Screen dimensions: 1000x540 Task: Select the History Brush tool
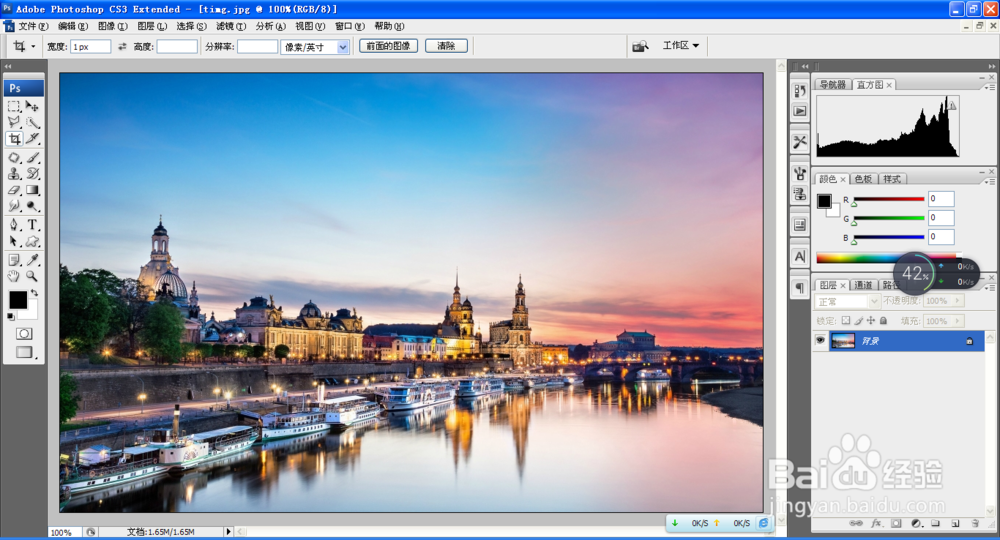tap(33, 173)
